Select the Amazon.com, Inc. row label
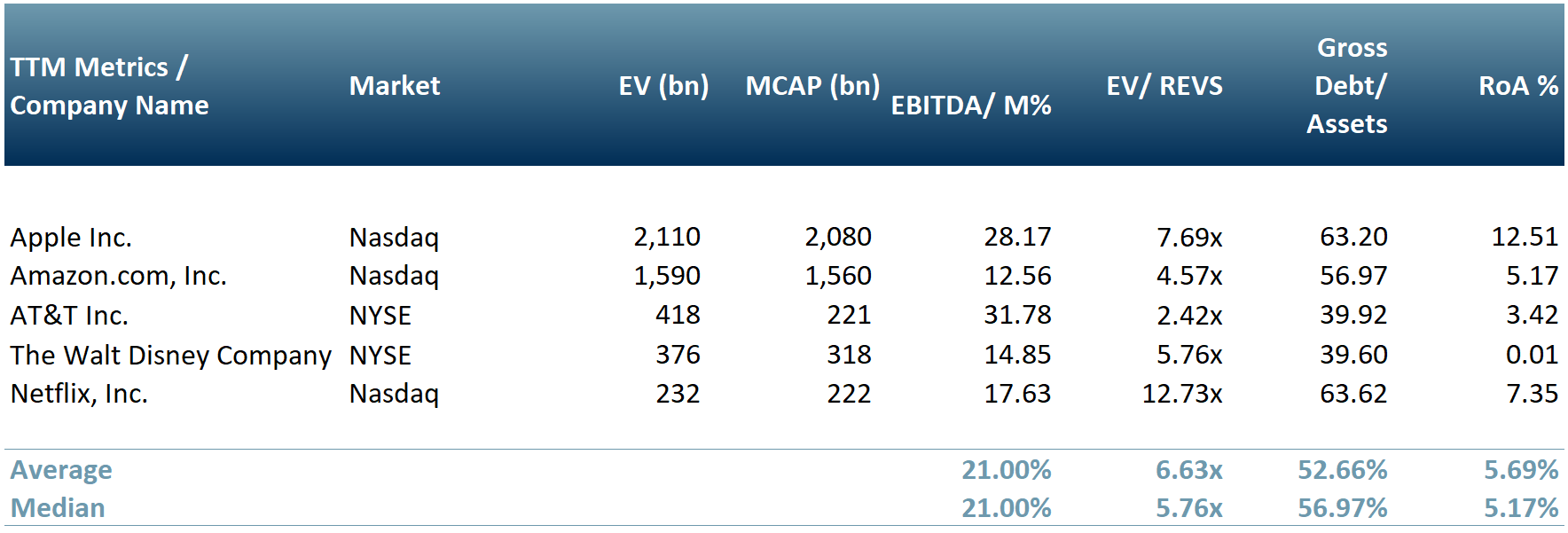 [x=118, y=276]
